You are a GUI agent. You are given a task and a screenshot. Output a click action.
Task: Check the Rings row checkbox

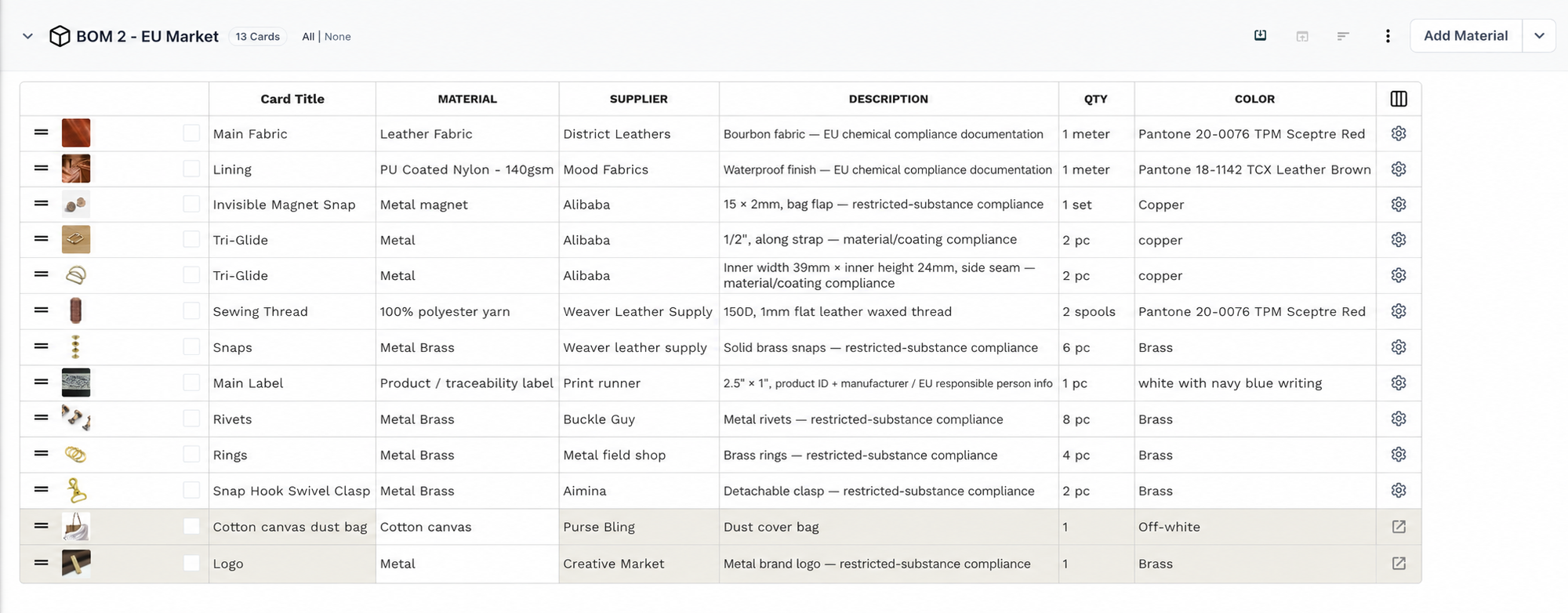[191, 454]
